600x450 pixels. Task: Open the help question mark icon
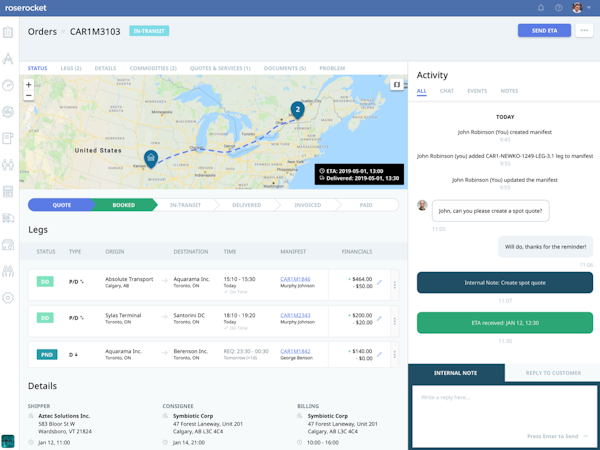pos(558,8)
